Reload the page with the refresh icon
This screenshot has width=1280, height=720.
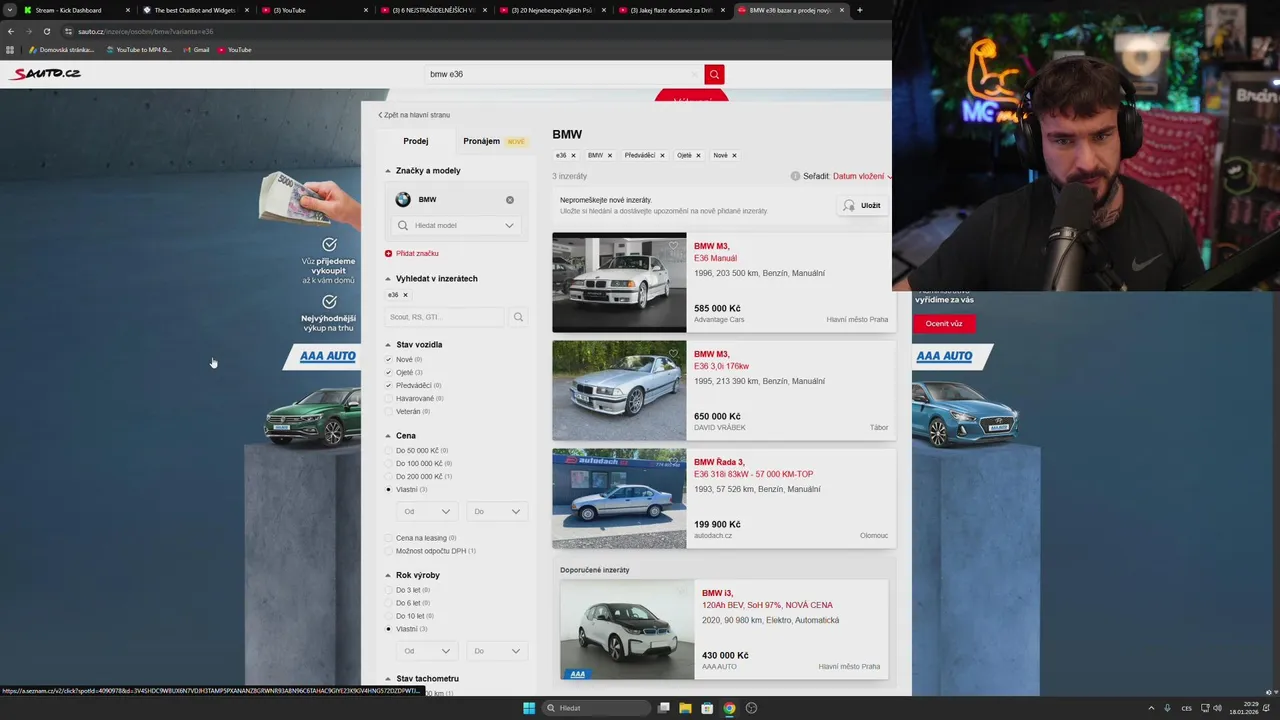[46, 31]
